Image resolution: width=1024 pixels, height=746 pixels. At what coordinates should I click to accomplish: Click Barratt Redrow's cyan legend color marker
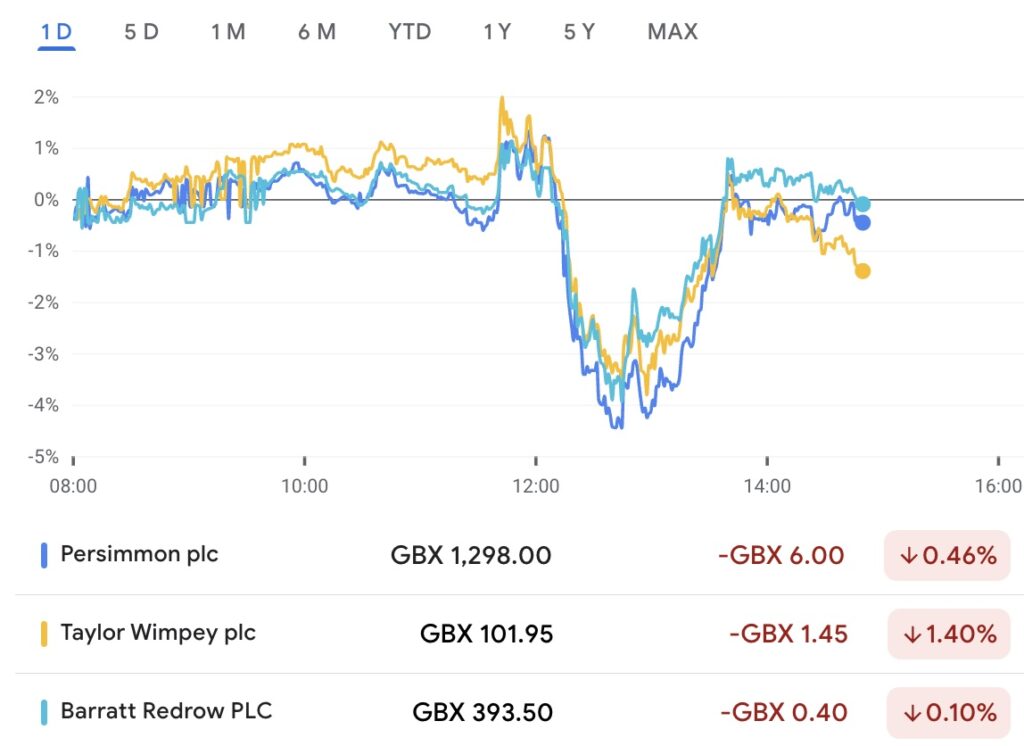[x=44, y=712]
